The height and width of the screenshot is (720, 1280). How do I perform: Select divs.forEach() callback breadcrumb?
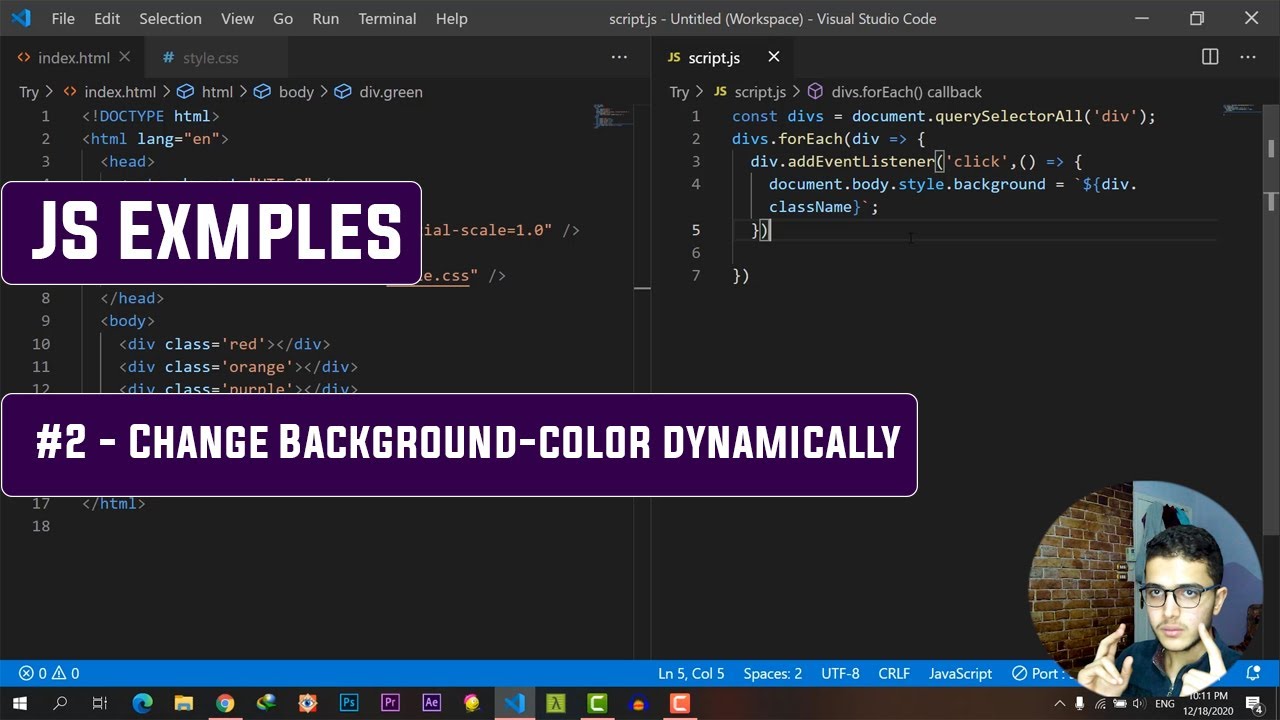tap(906, 92)
